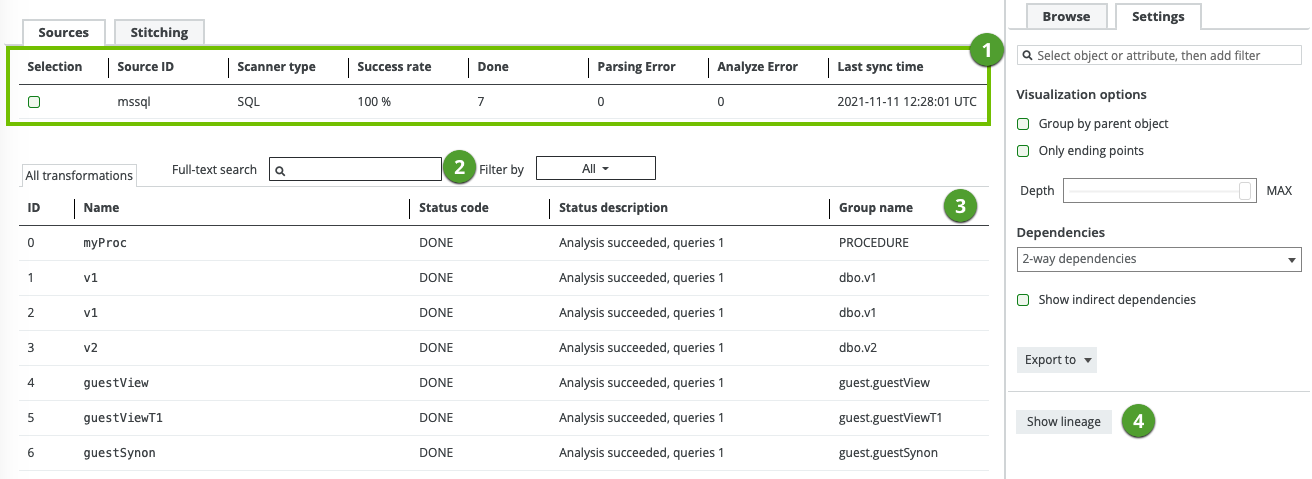Open the Export to dropdown

coord(1056,360)
